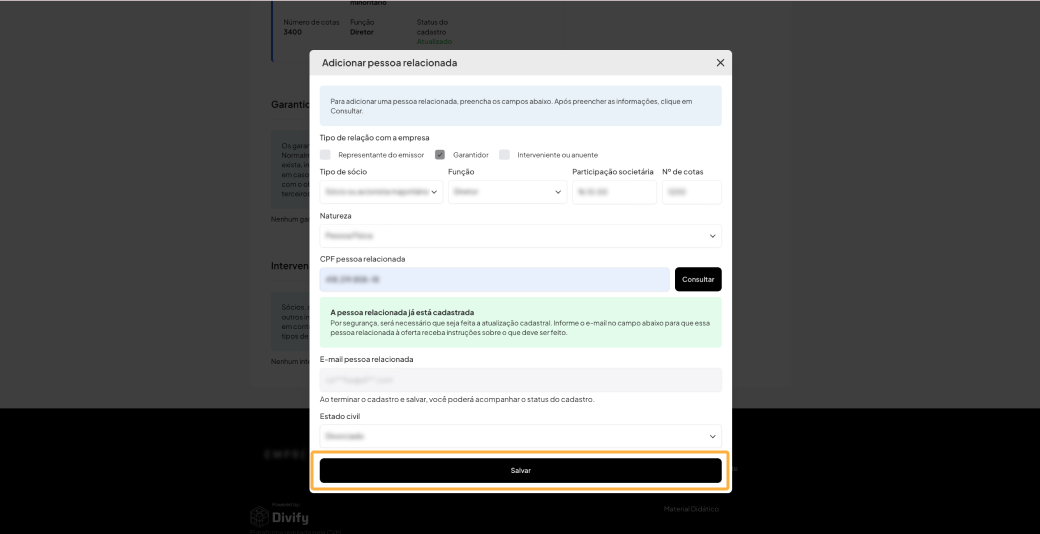
Task: Click the Consultar button
Action: tap(698, 279)
